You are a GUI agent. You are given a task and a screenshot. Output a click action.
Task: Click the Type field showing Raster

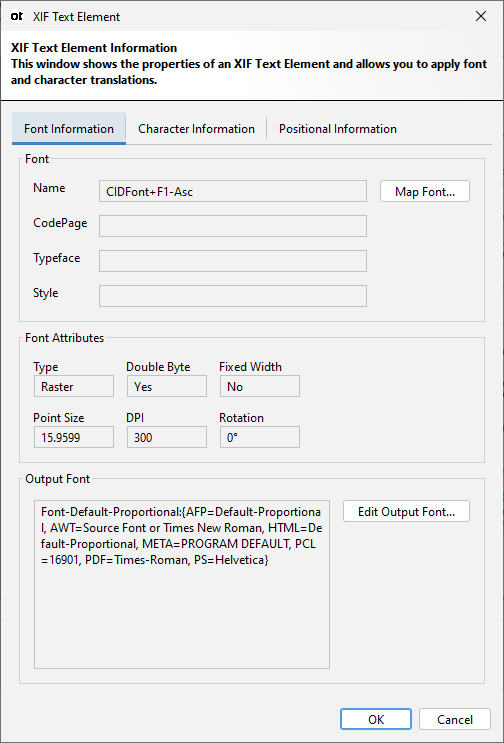coord(74,387)
